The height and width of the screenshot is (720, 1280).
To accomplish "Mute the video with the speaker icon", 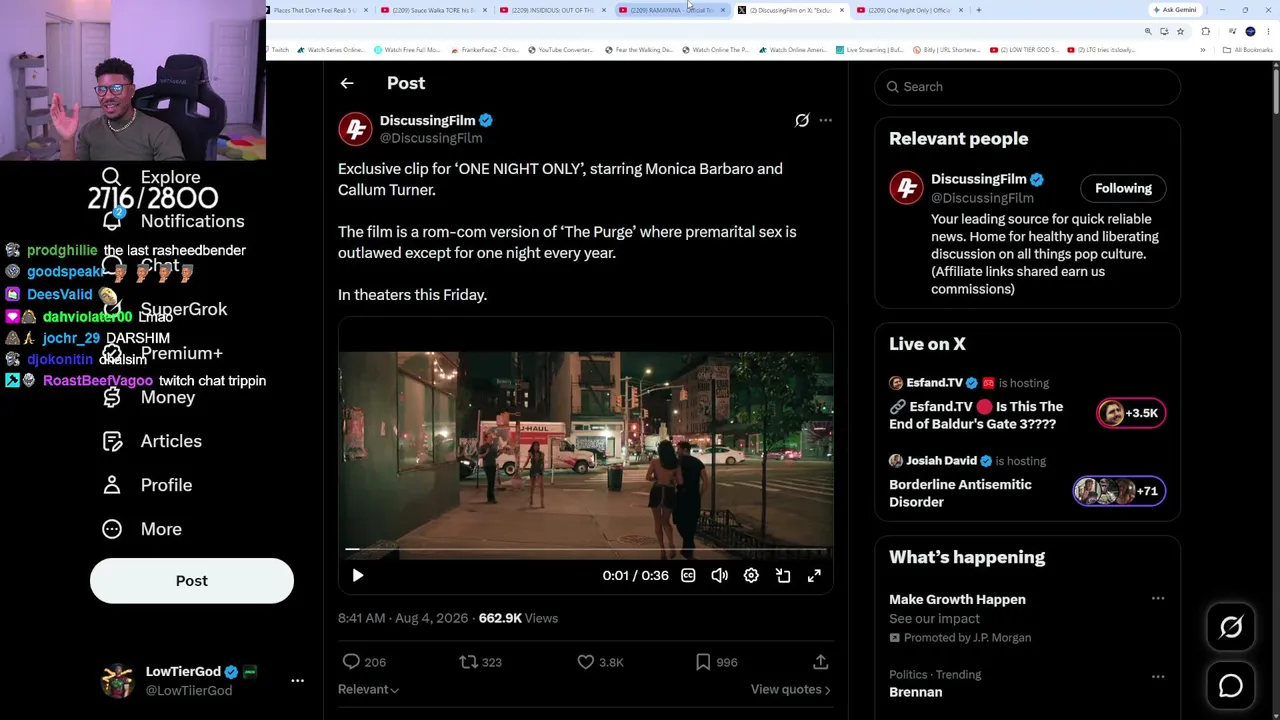I will tap(719, 575).
